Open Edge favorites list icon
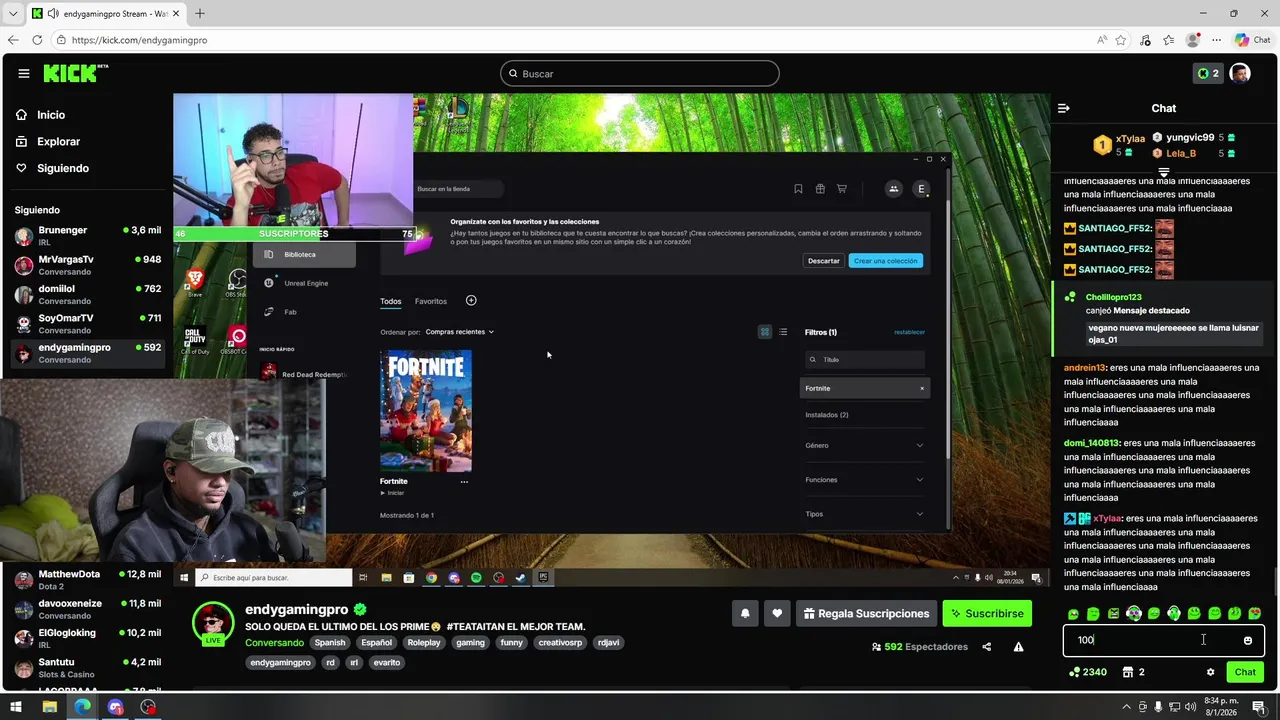This screenshot has height=720, width=1280. click(x=1169, y=40)
